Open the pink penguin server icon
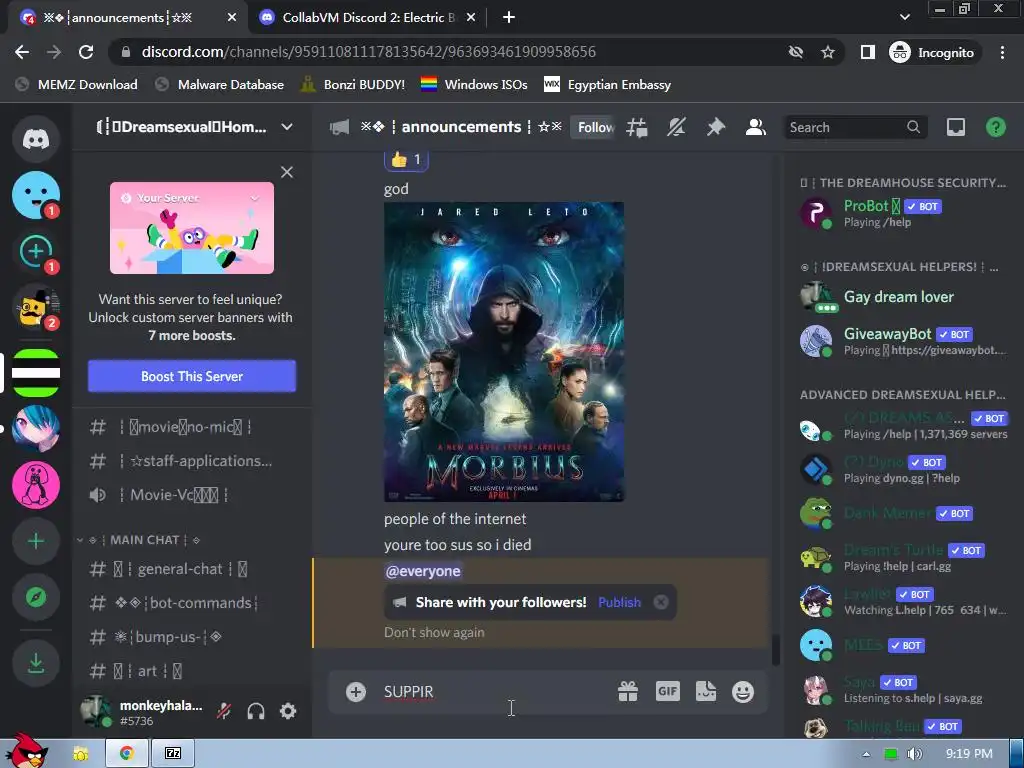Viewport: 1024px width, 768px height. 36,485
